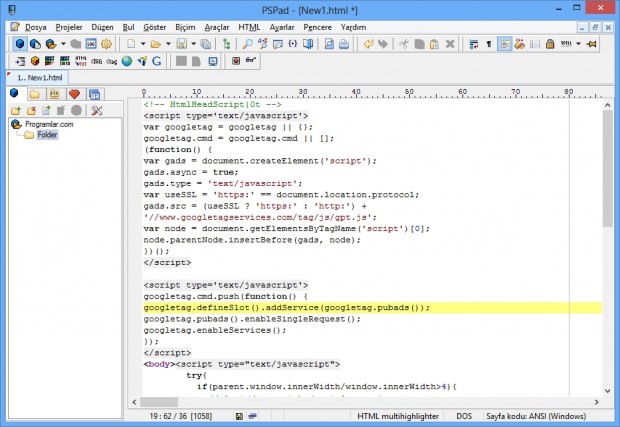The image size is (620, 427).
Task: Click the orange gear project settings icon
Action: coord(106,44)
